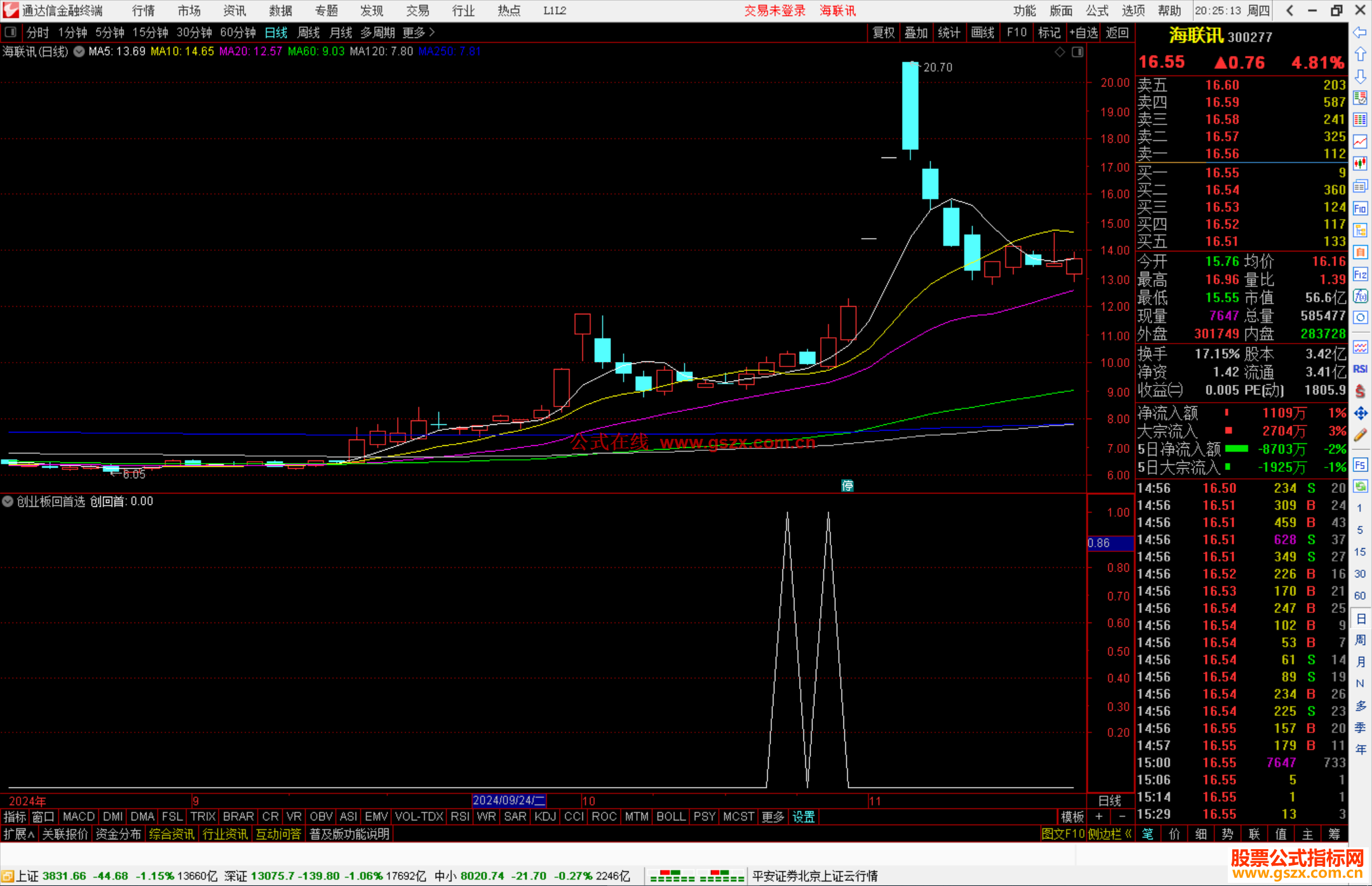This screenshot has height=886, width=1372.
Task: Open the 资讯 menu
Action: click(235, 11)
